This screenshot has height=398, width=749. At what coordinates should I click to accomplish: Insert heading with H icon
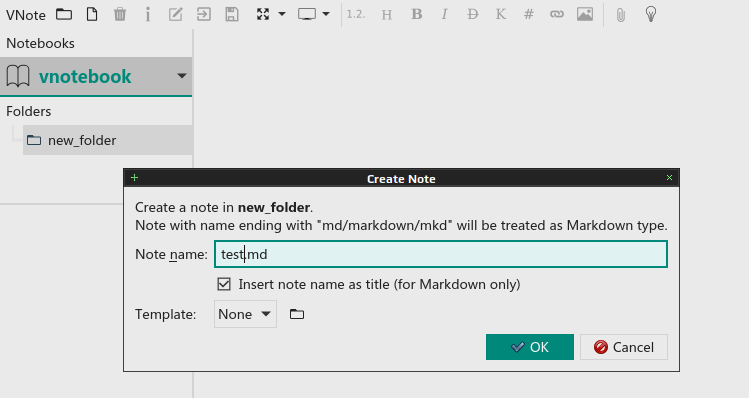387,15
